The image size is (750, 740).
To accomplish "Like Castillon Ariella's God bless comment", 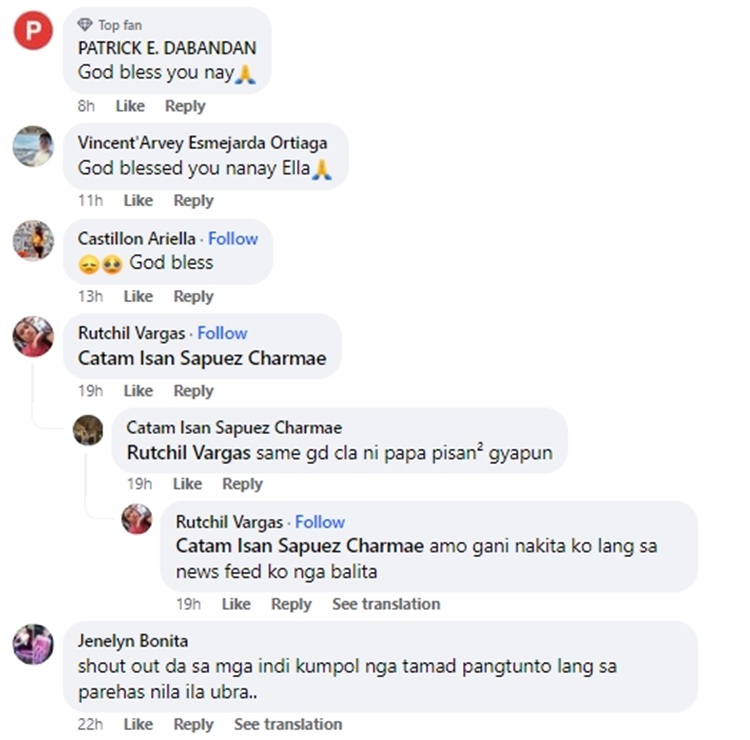I will 138,296.
